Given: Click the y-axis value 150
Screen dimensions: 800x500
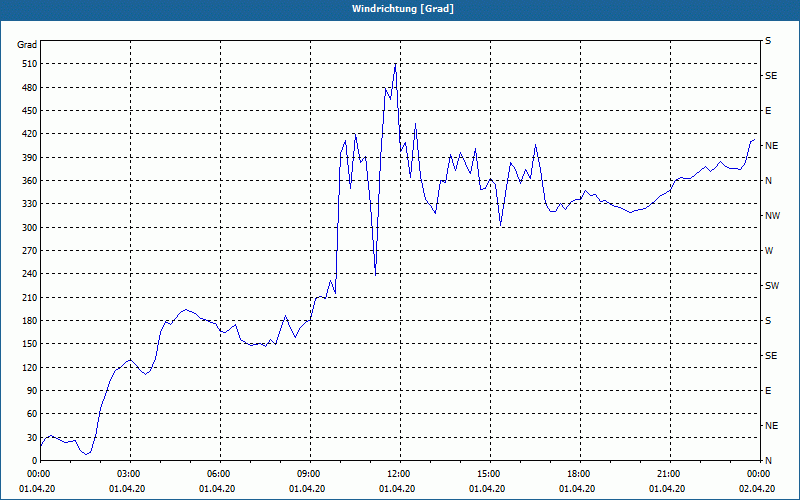Looking at the screenshot, I should coord(30,344).
